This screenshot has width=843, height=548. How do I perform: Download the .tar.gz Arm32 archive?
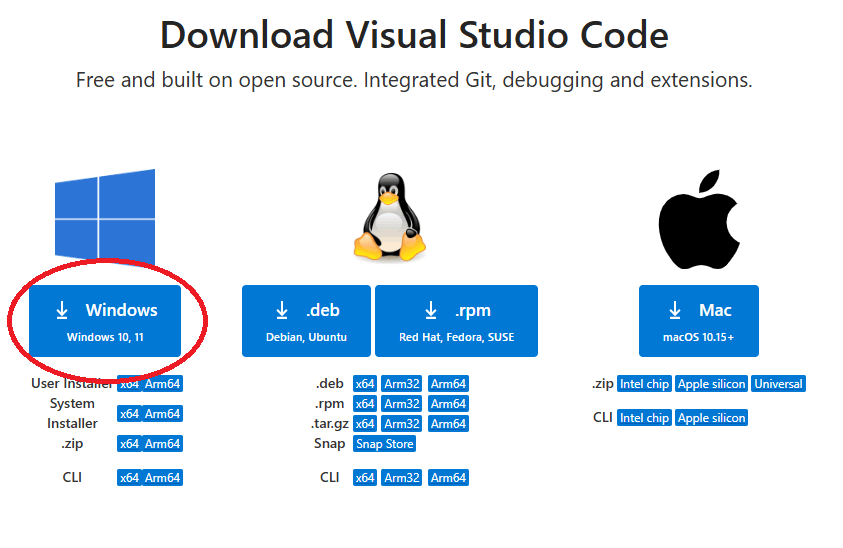(x=402, y=424)
